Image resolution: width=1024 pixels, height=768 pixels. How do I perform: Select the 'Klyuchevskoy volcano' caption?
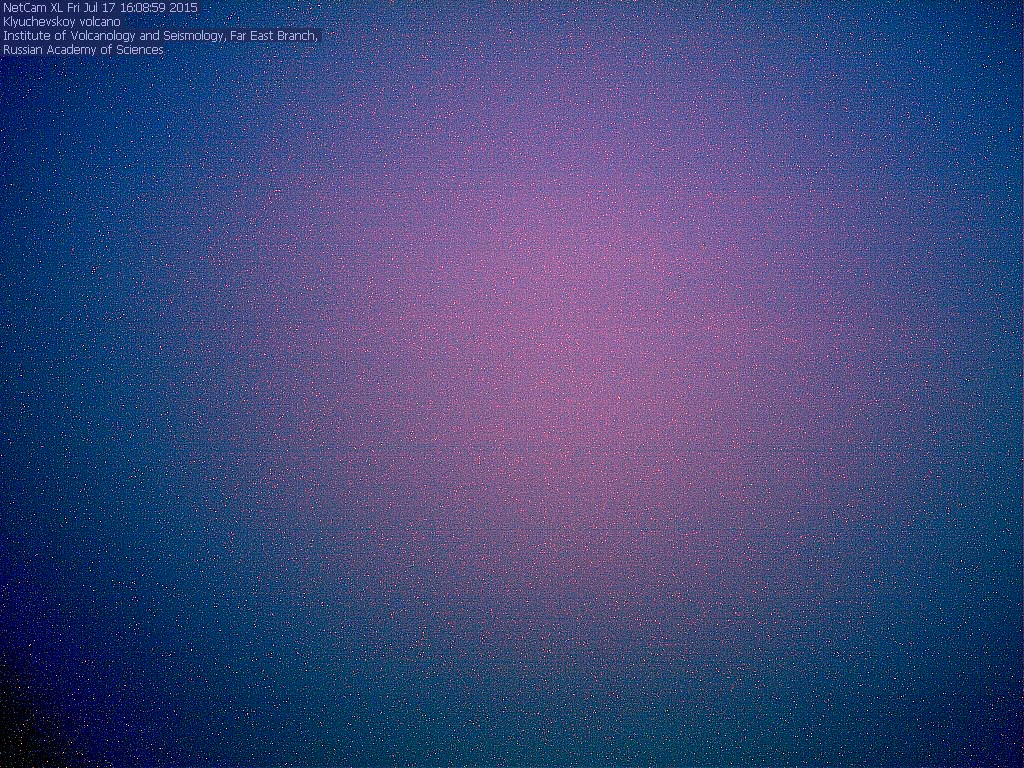tap(61, 22)
